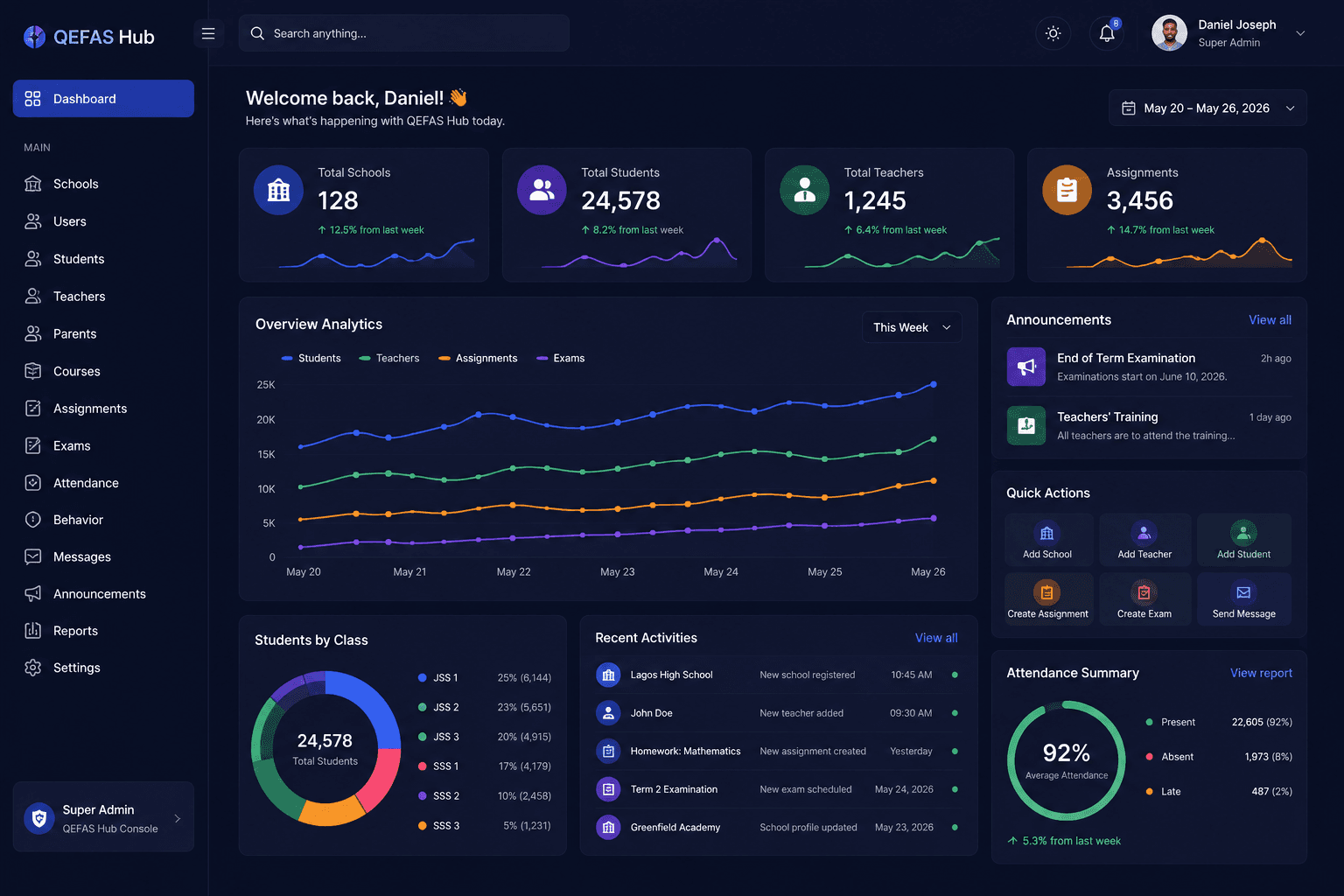Image resolution: width=1344 pixels, height=896 pixels.
Task: Click the Settings gear sidebar icon
Action: (x=33, y=668)
